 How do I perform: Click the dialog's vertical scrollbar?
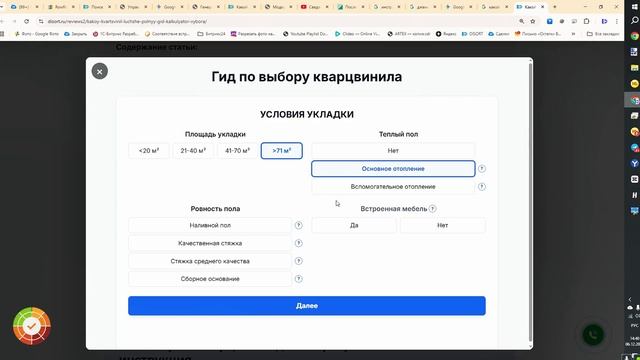530,203
